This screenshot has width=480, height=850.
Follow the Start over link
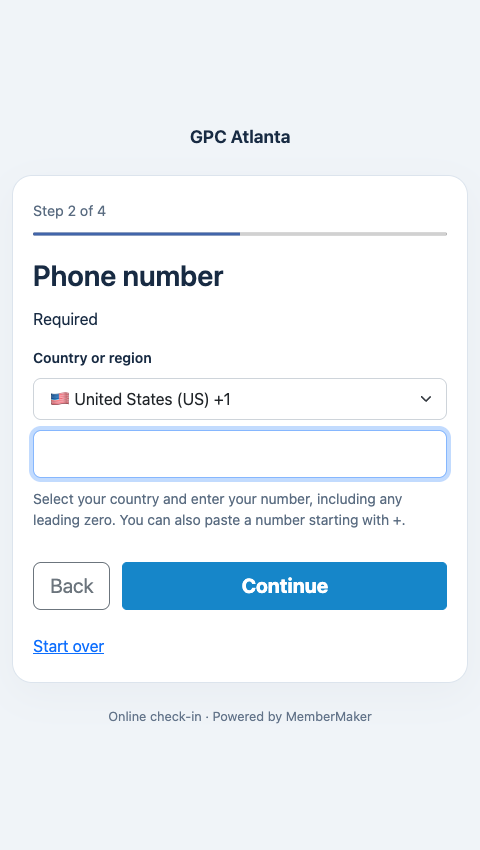[x=68, y=646]
